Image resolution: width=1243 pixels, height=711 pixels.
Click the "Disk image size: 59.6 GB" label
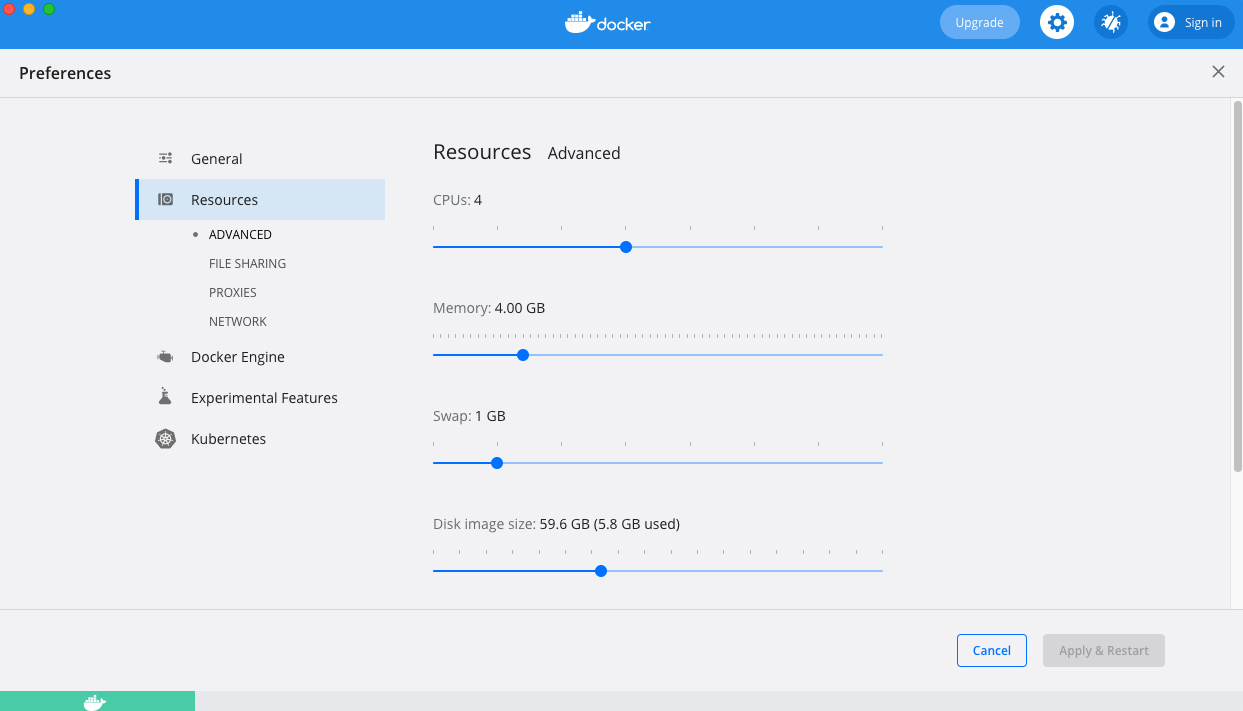click(556, 524)
